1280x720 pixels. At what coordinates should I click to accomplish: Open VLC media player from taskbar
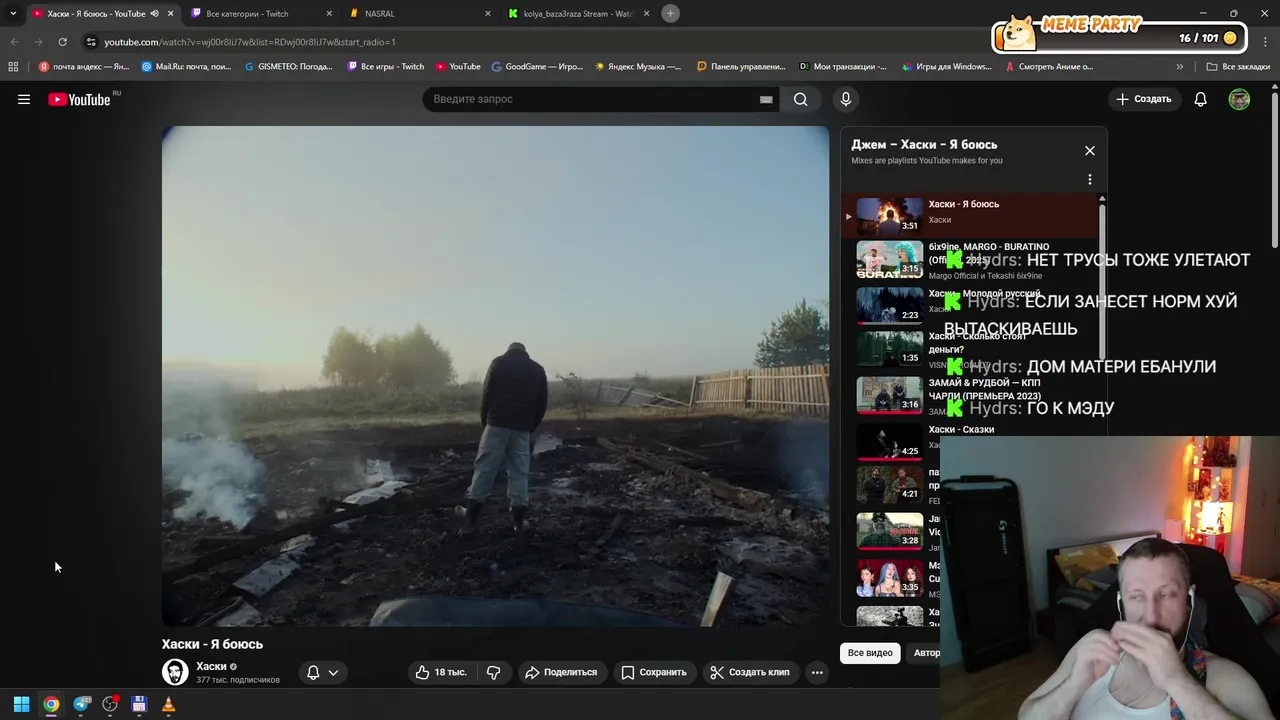click(x=168, y=704)
